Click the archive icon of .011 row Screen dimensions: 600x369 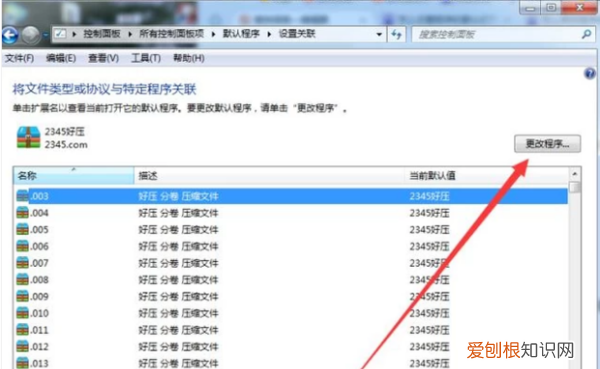click(23, 330)
